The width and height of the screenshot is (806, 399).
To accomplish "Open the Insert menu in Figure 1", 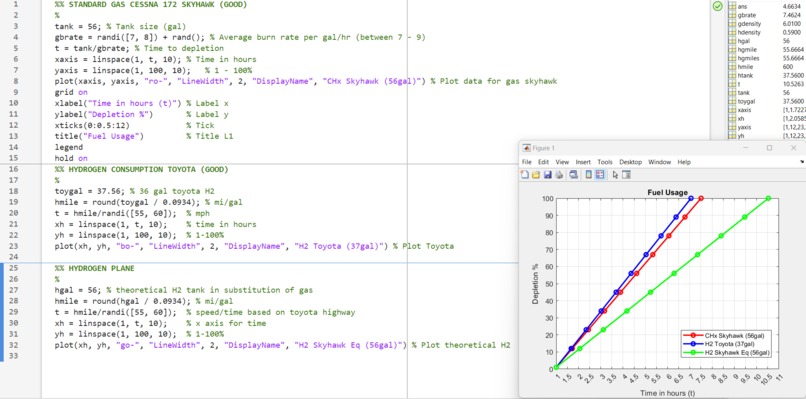I will [583, 162].
